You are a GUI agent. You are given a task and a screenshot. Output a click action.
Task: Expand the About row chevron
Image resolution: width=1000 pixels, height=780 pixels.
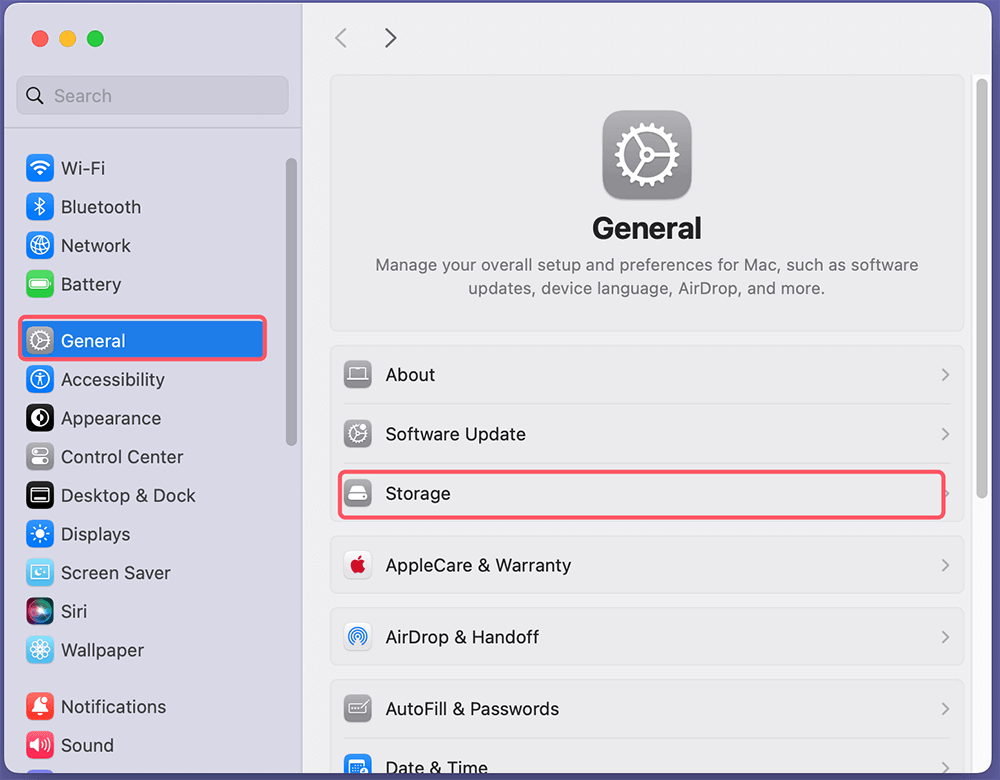(x=944, y=375)
